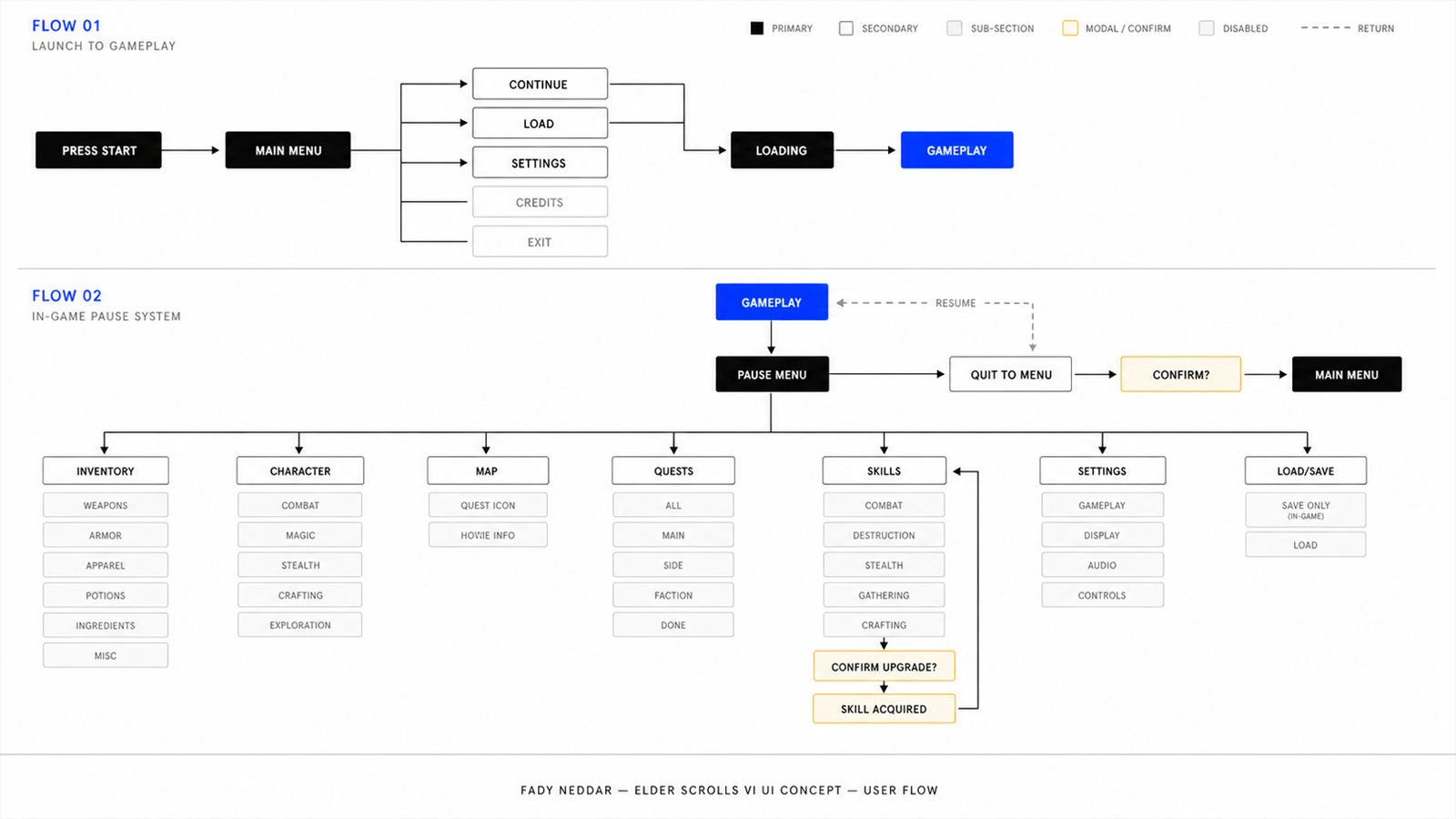Click the Sub-Section legend swatch

[x=955, y=28]
